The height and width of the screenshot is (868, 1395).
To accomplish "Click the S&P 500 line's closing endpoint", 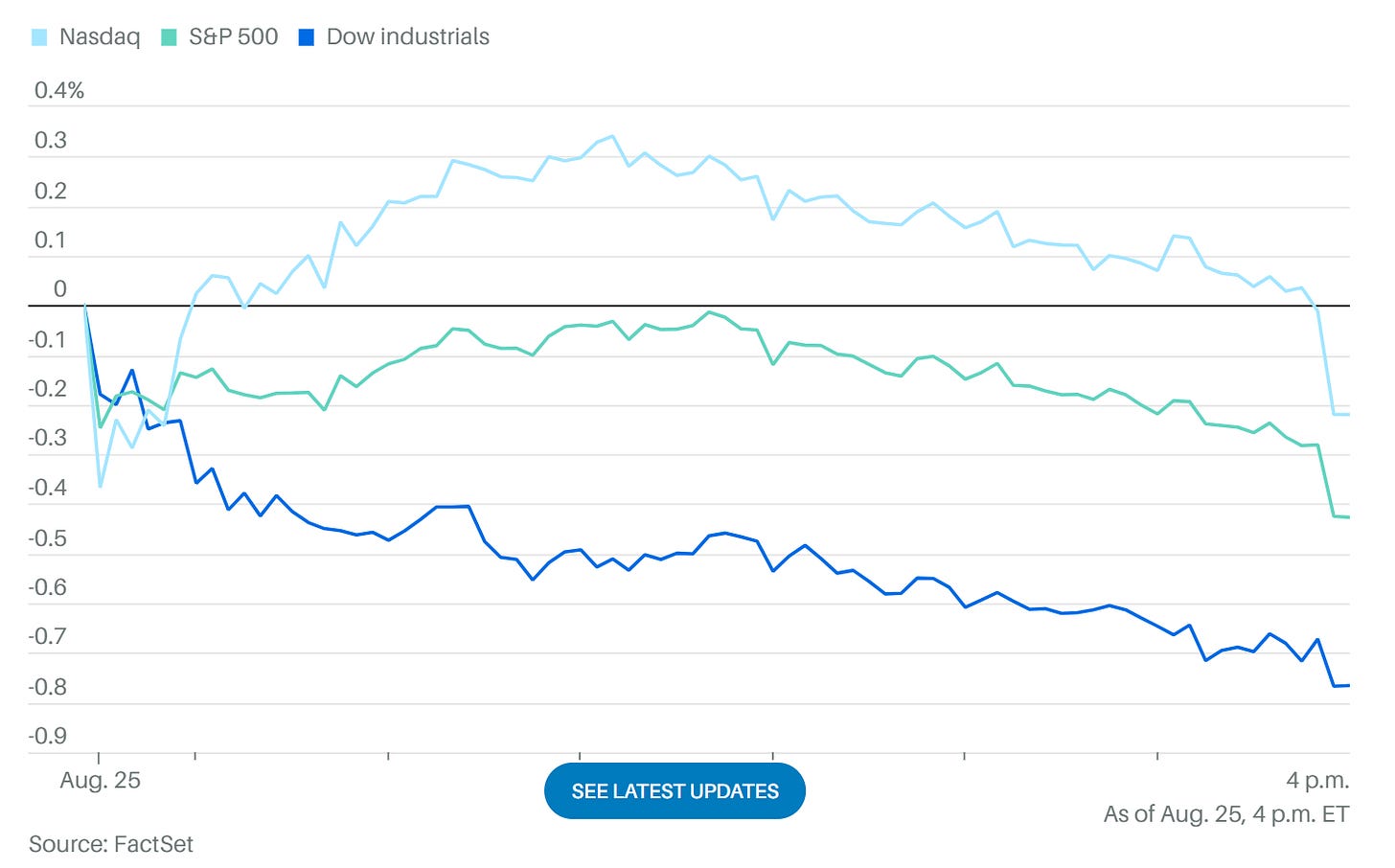I will point(1348,517).
